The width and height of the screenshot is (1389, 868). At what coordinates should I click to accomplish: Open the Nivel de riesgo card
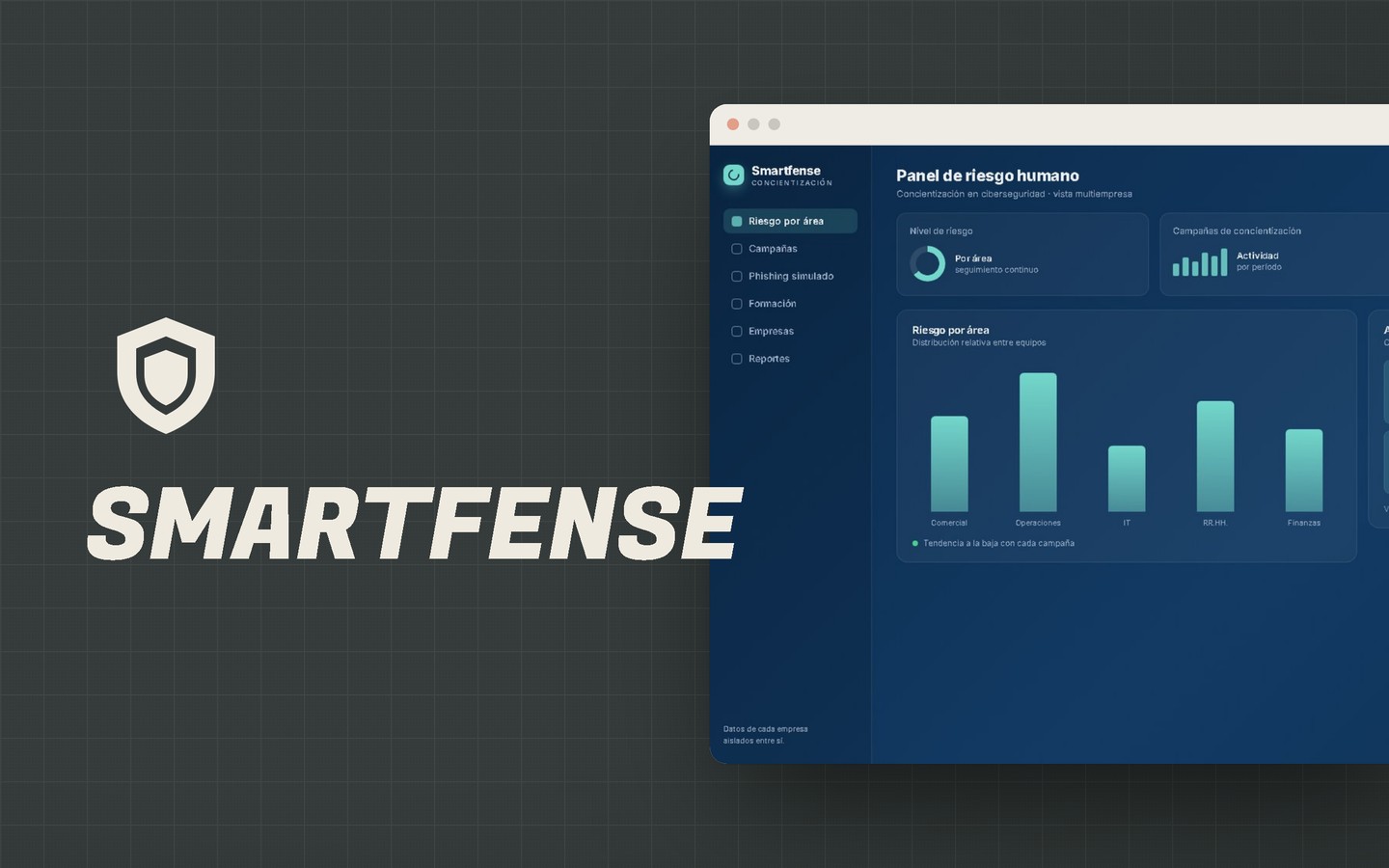click(x=1022, y=255)
